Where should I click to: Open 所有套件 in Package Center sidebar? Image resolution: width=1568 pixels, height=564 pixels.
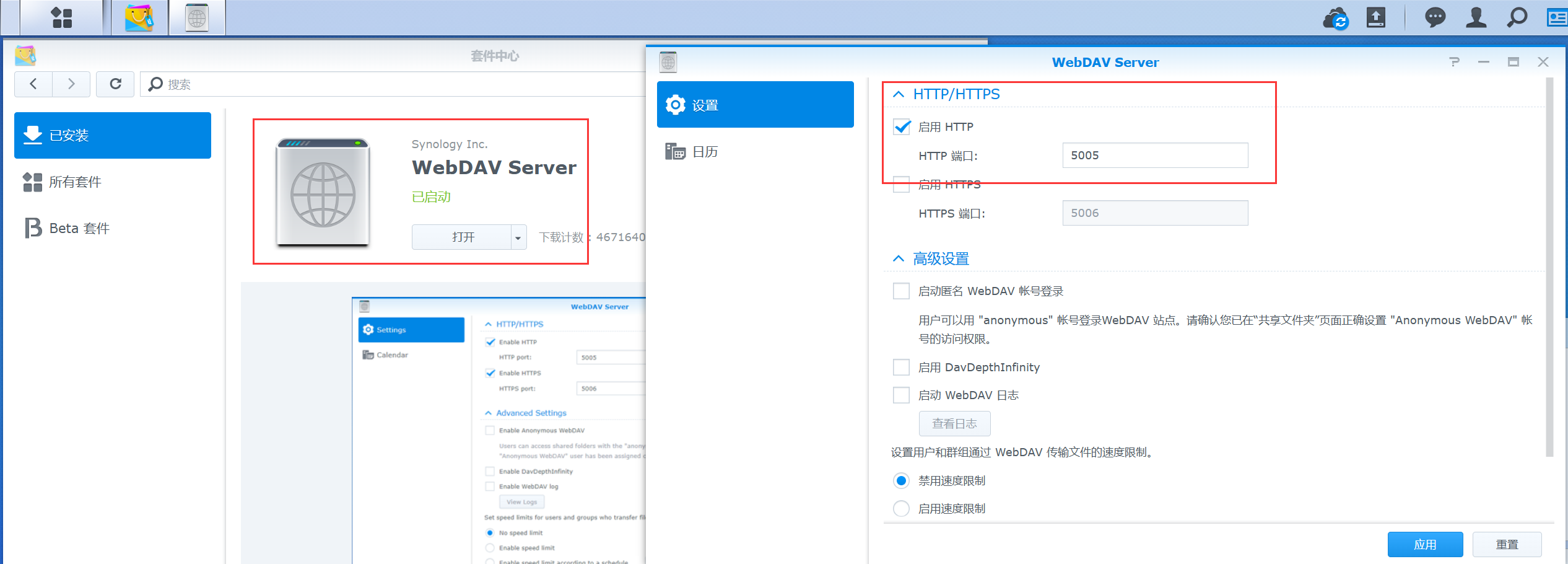(74, 182)
